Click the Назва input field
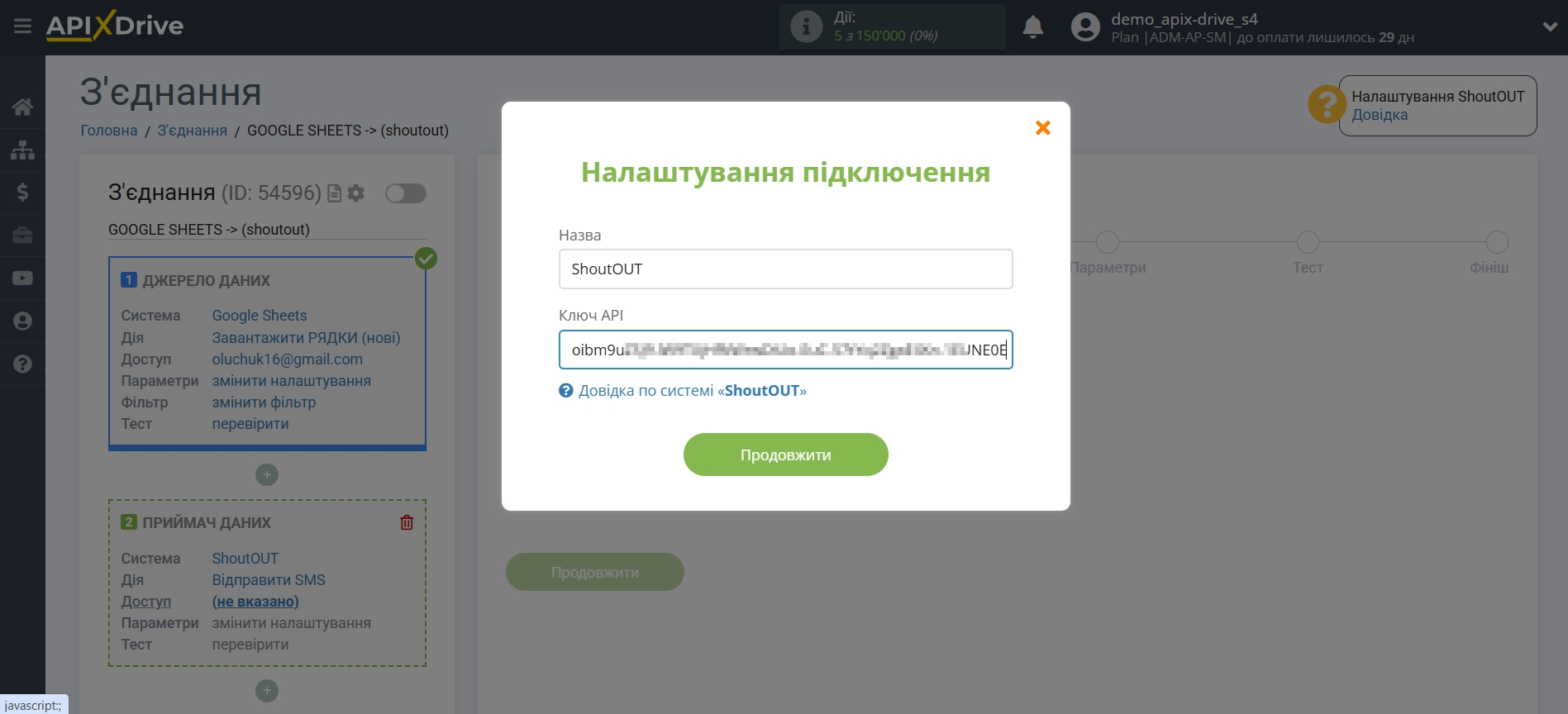 [785, 269]
